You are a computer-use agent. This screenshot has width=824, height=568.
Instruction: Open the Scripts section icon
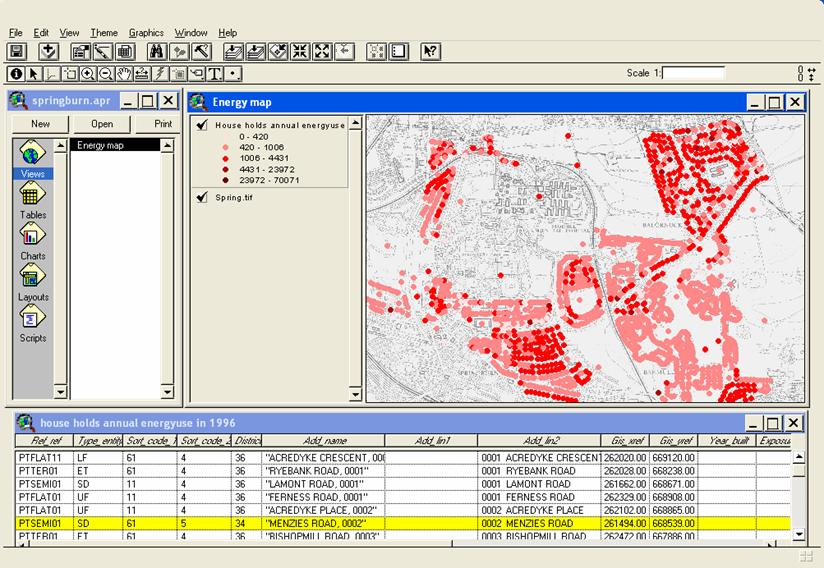coord(32,320)
